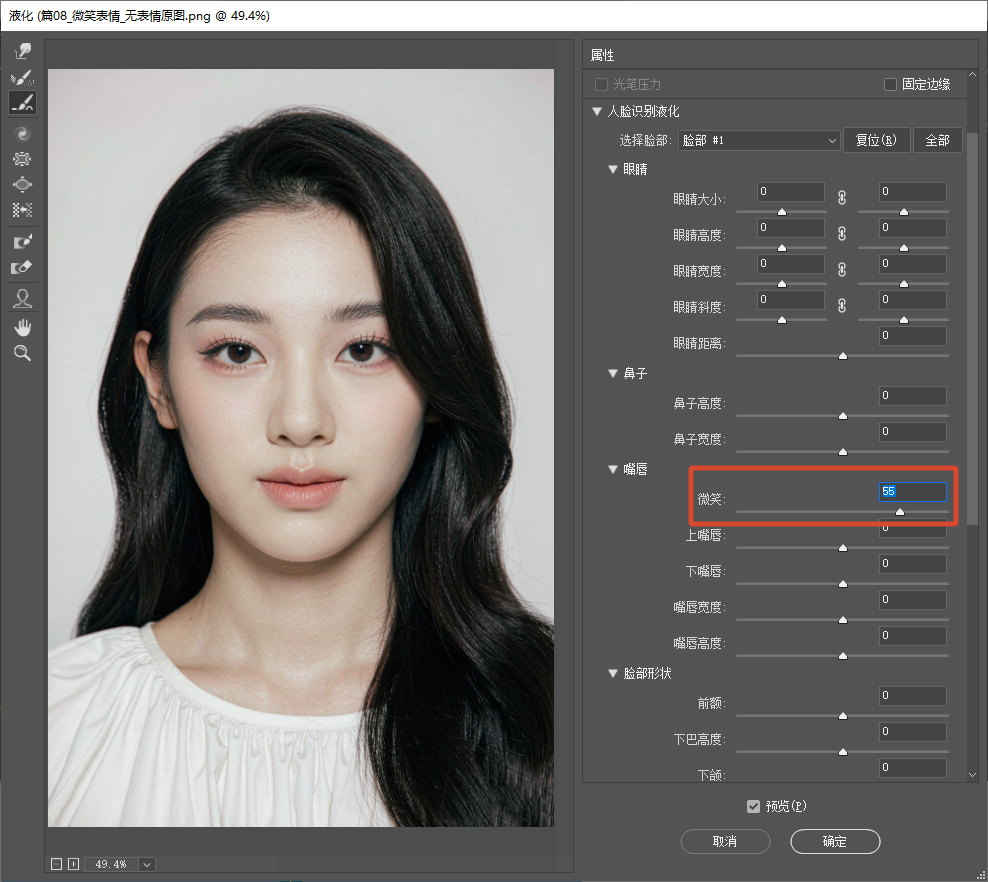Collapse the 鼻子 section
Image resolution: width=988 pixels, height=882 pixels.
(612, 373)
